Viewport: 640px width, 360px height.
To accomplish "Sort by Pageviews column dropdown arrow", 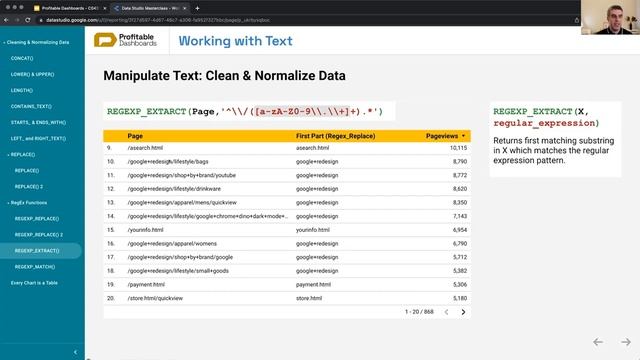I will 463,136.
